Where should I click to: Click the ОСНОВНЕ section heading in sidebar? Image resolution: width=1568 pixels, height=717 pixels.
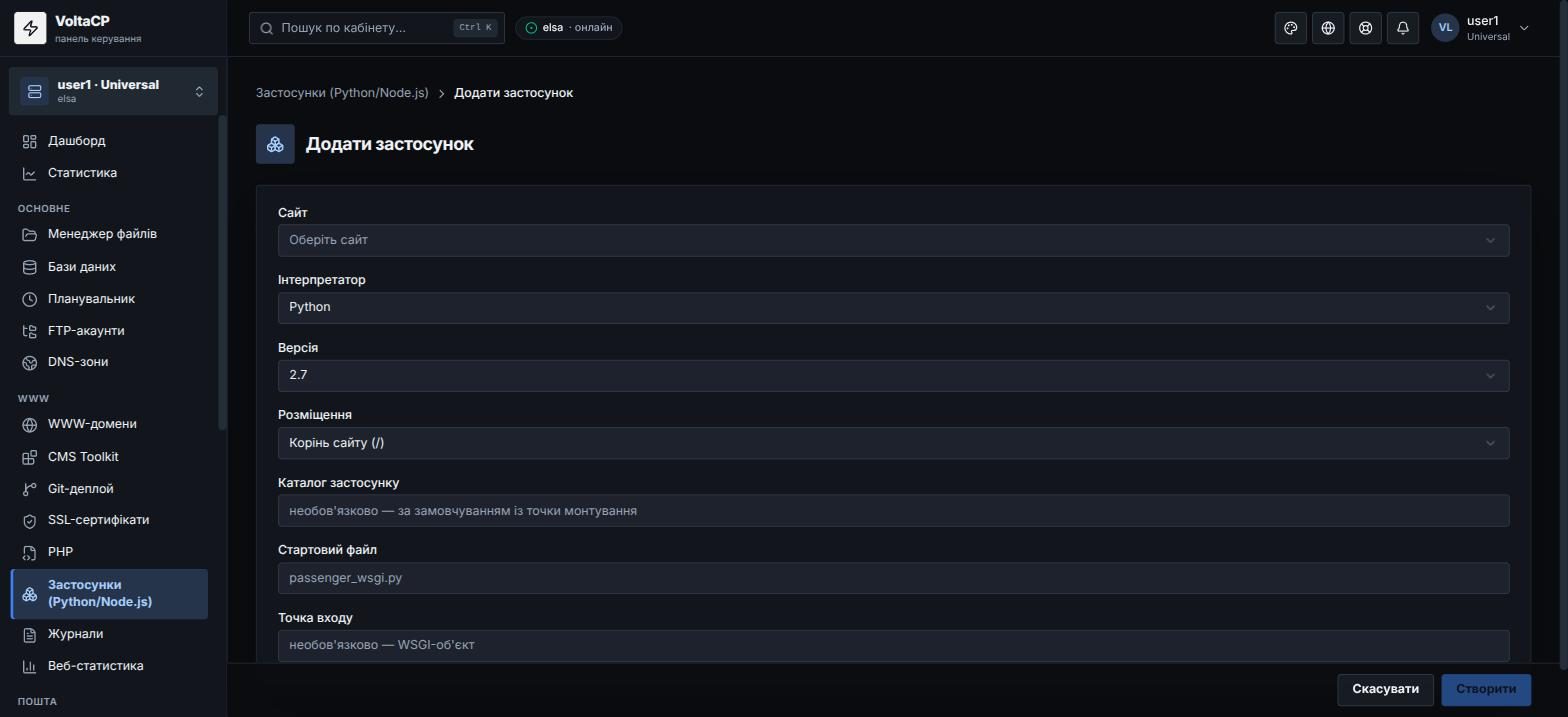point(44,209)
